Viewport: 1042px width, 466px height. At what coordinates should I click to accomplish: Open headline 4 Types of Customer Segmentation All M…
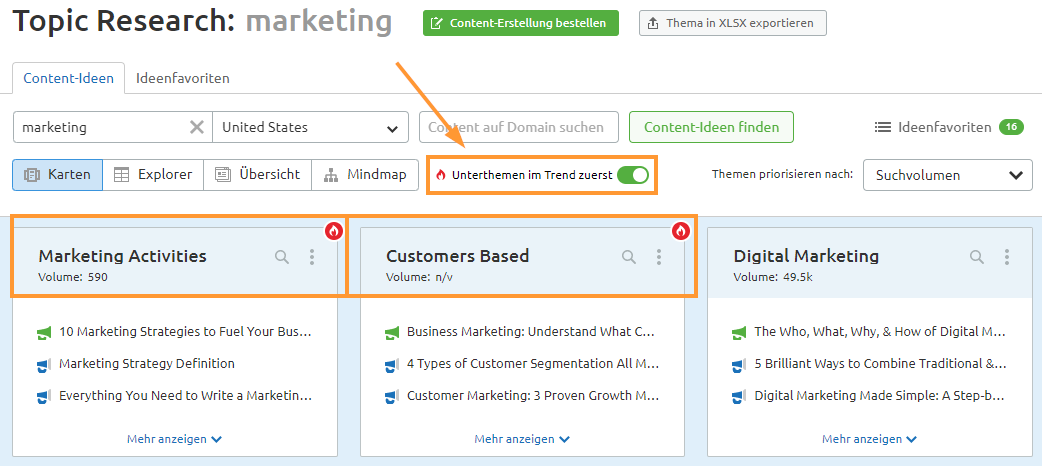click(533, 364)
